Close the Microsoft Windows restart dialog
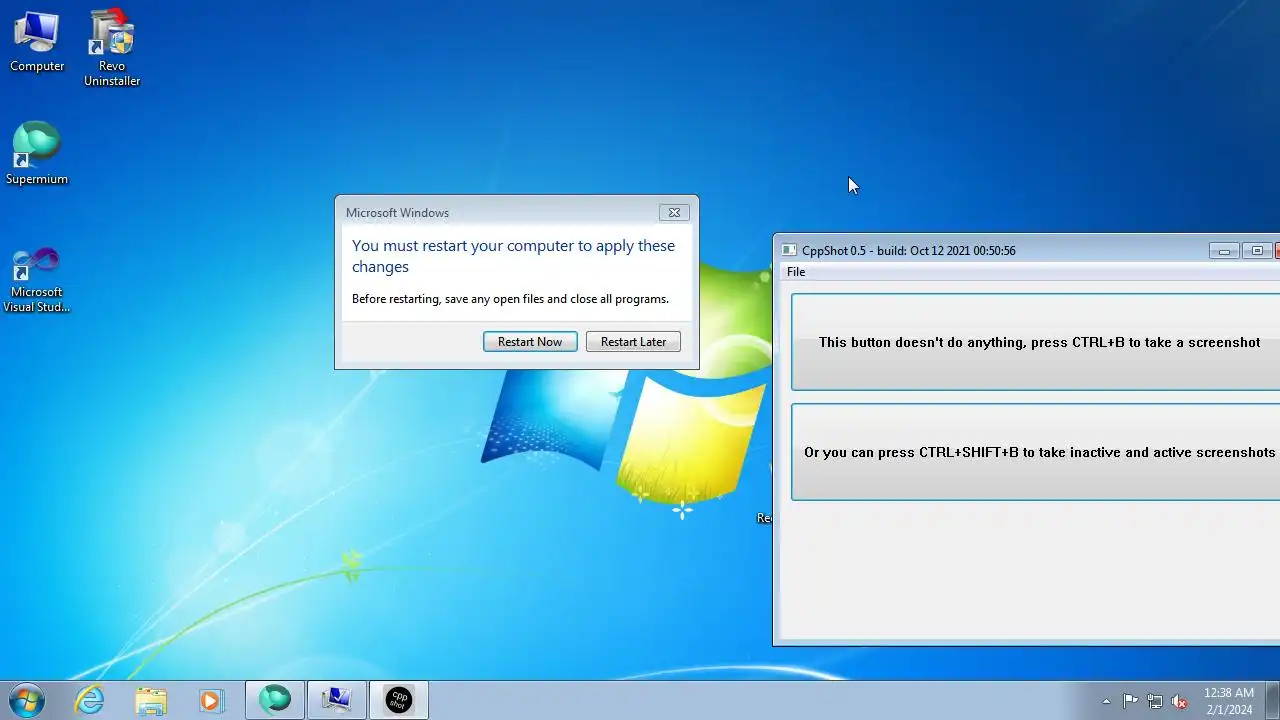Image resolution: width=1280 pixels, height=720 pixels. 674,212
